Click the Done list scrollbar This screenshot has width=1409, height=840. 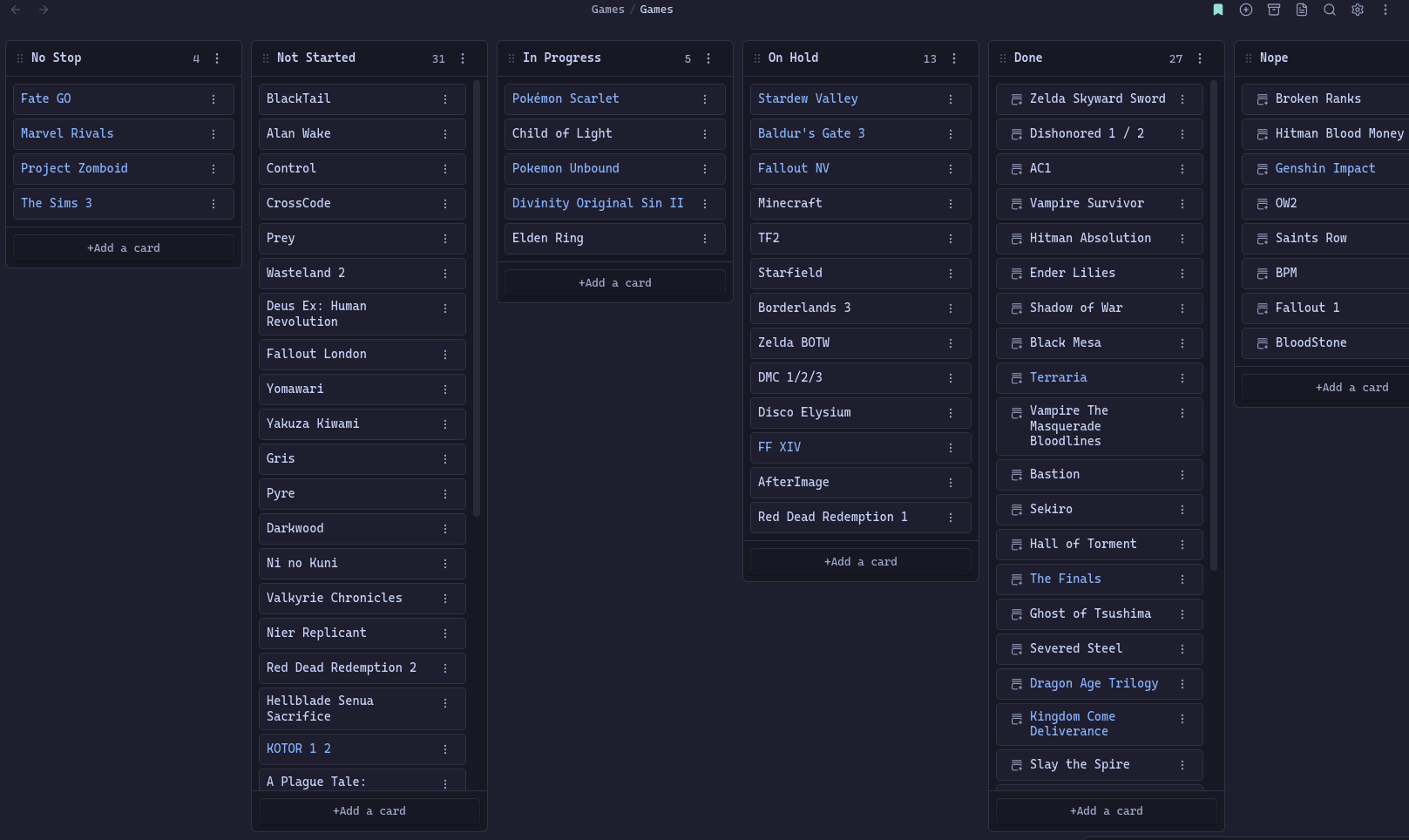pyautogui.click(x=1214, y=322)
